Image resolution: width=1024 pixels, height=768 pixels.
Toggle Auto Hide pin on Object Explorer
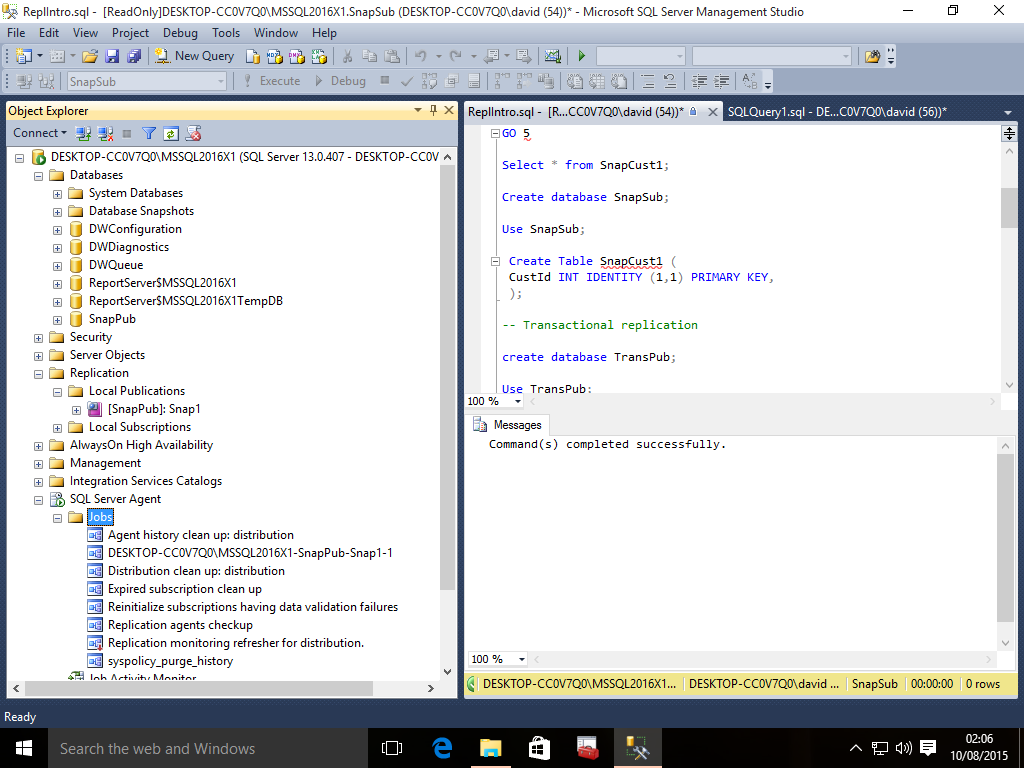(x=433, y=111)
